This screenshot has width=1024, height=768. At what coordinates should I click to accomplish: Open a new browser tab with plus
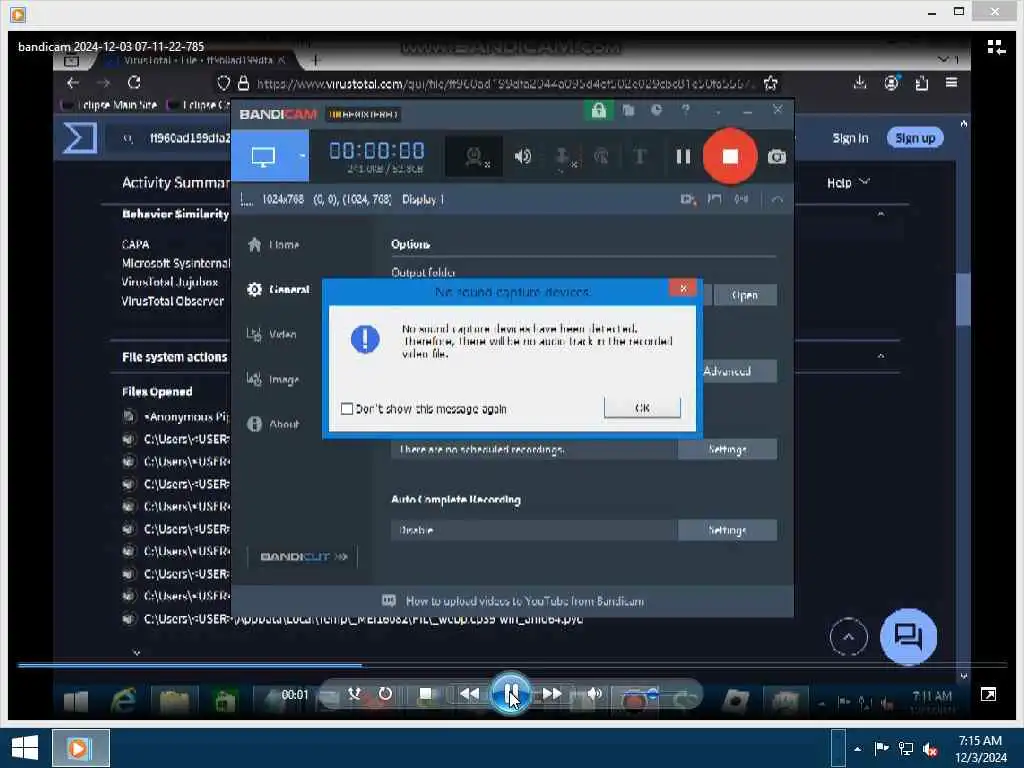(315, 61)
